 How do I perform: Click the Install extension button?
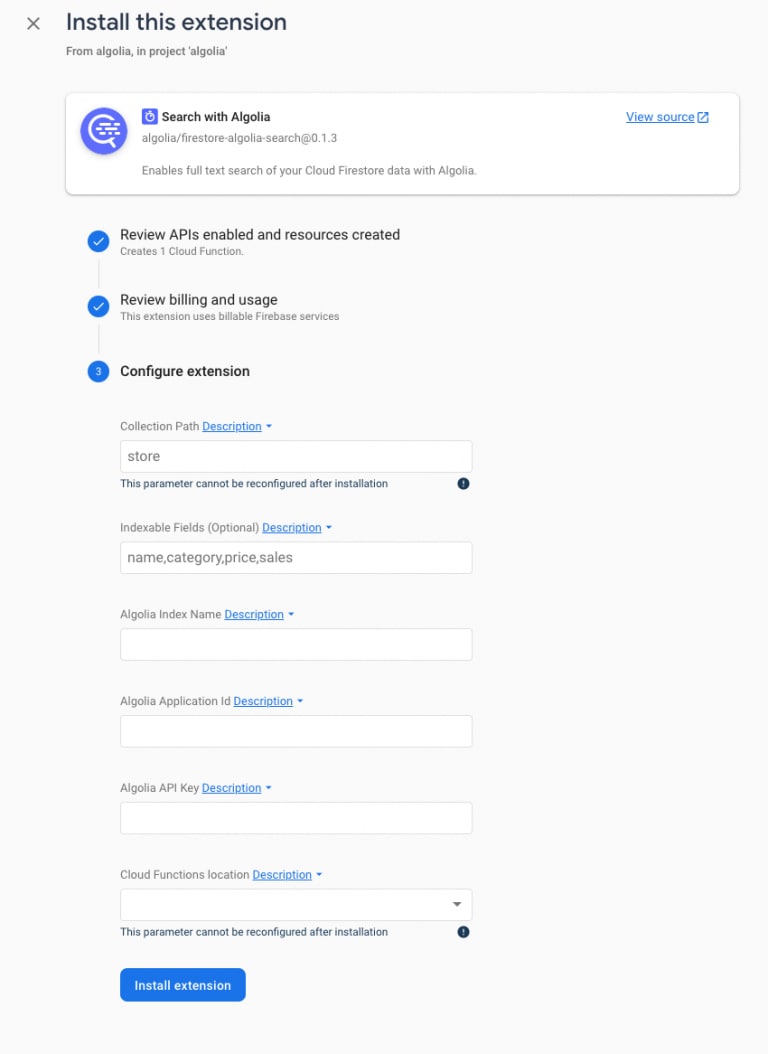[183, 985]
